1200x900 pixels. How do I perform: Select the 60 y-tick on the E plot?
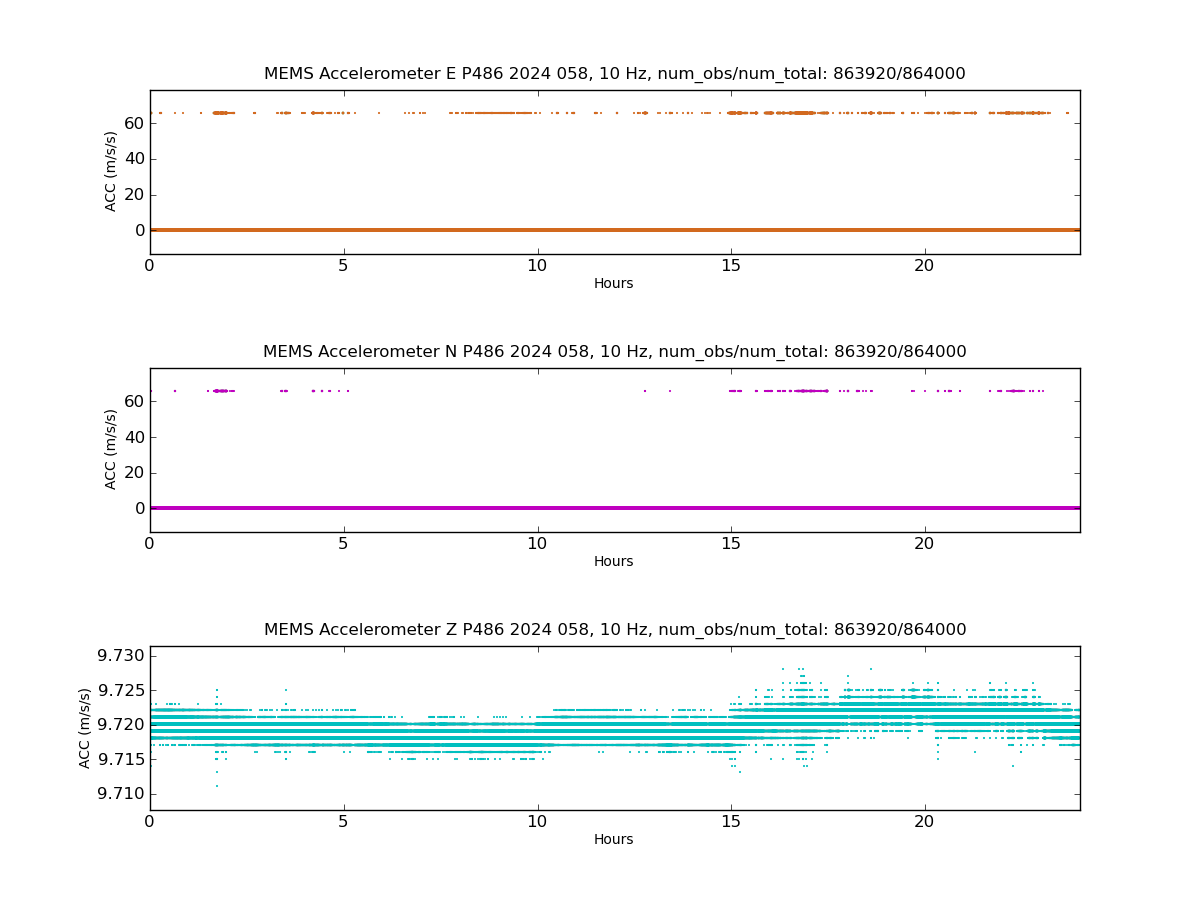[x=133, y=123]
